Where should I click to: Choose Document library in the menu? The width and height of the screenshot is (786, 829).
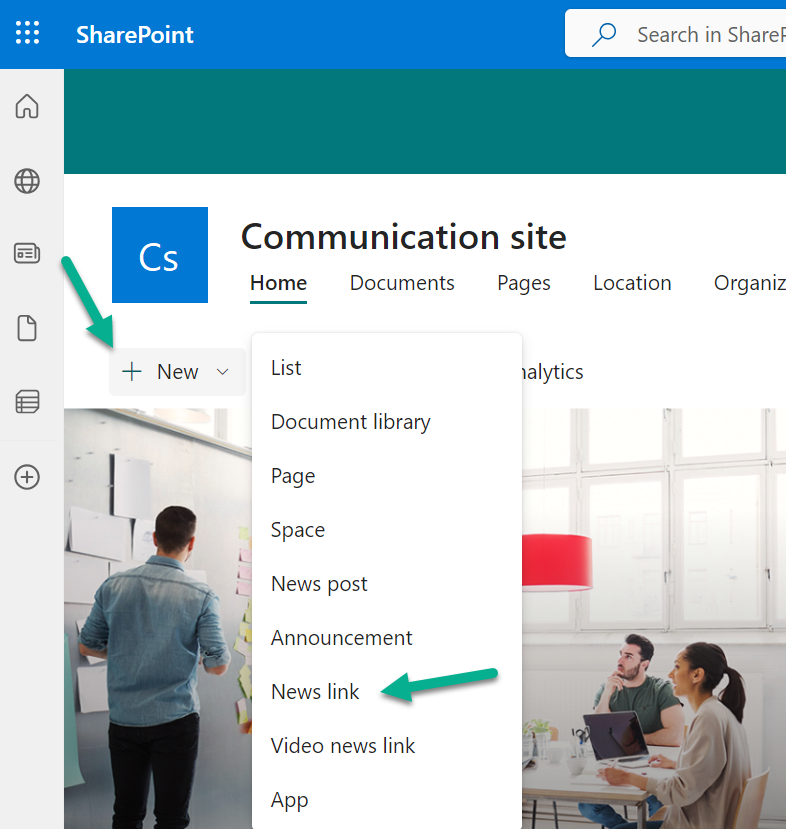[x=350, y=422]
